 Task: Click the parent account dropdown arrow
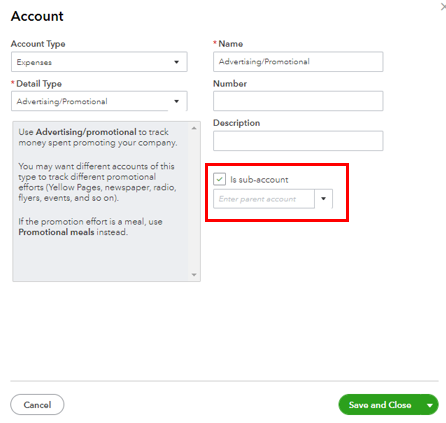323,199
